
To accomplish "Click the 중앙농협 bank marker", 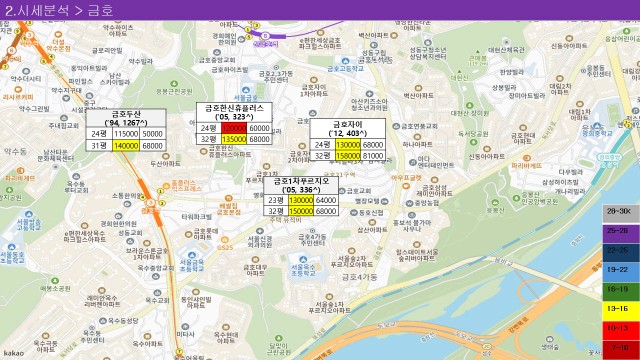I will [x=409, y=203].
